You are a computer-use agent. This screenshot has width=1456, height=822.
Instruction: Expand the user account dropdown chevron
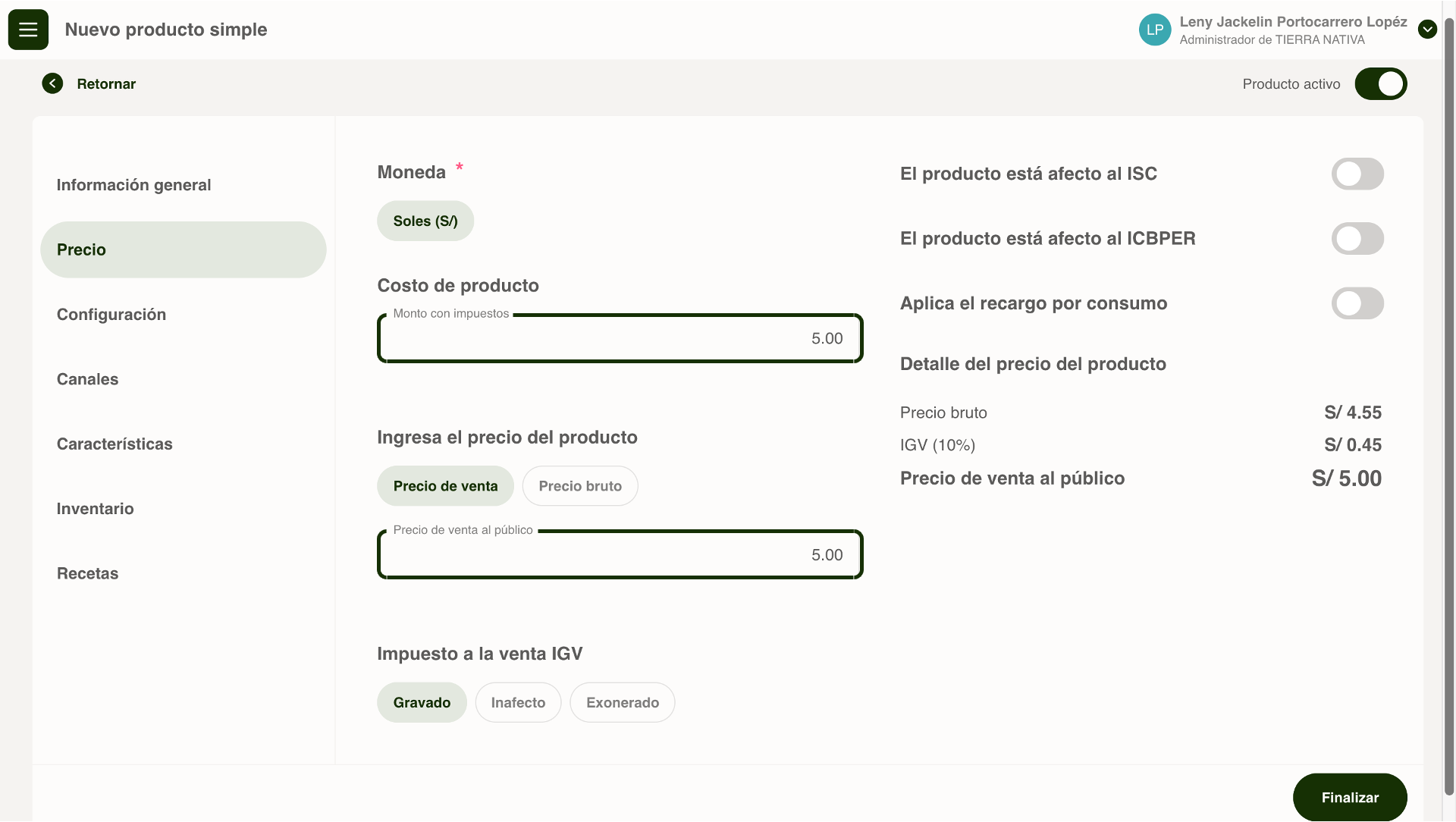(1427, 30)
